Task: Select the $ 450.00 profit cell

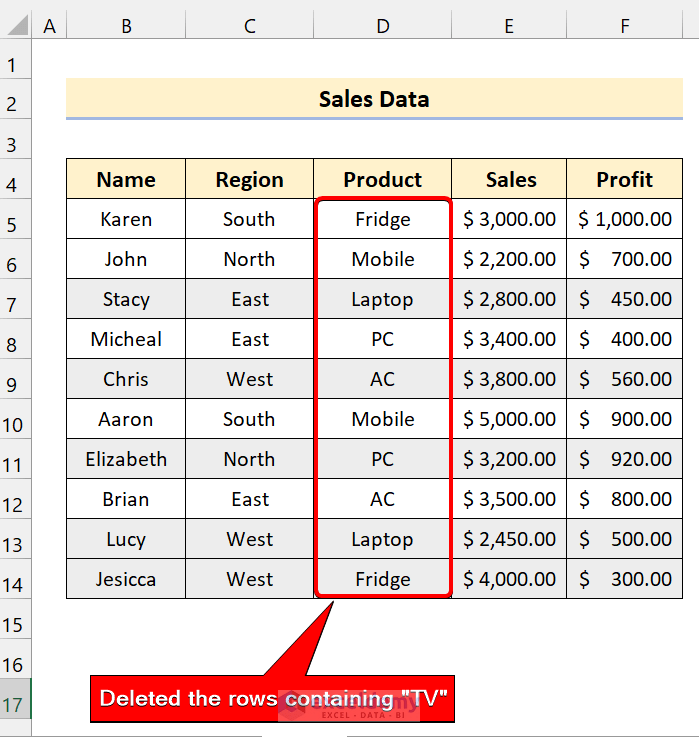Action: tap(625, 298)
